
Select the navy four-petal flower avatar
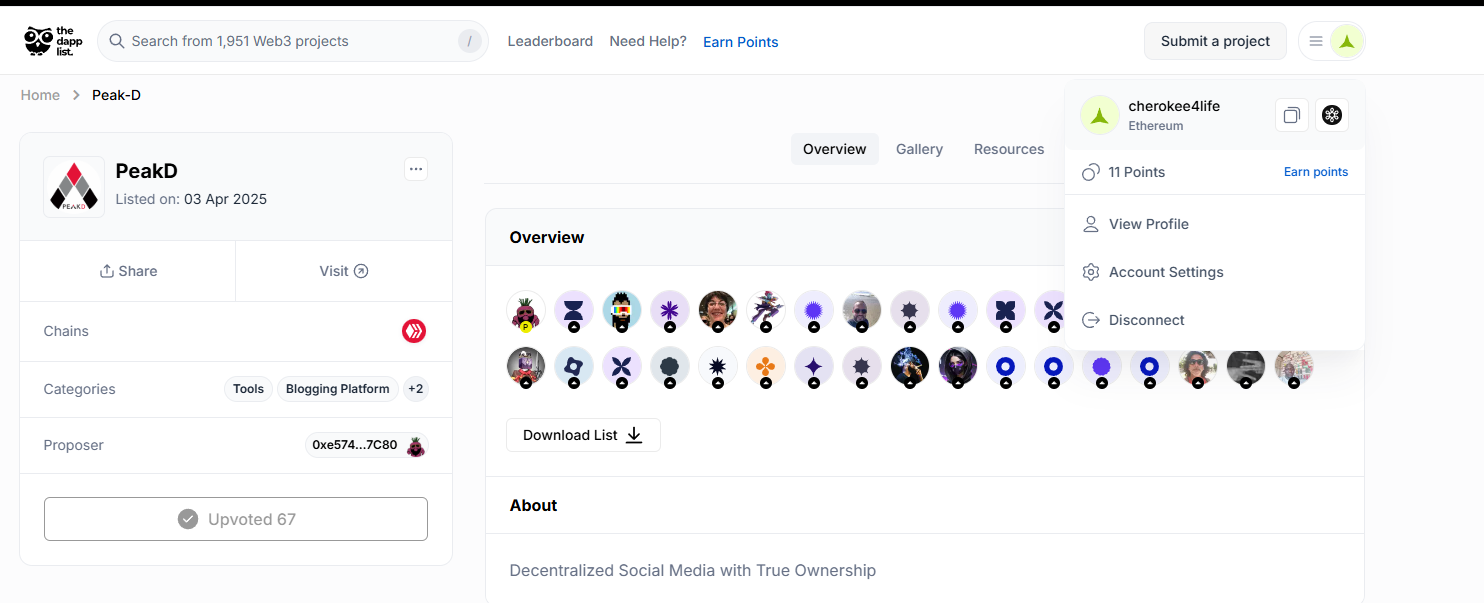coord(1006,311)
